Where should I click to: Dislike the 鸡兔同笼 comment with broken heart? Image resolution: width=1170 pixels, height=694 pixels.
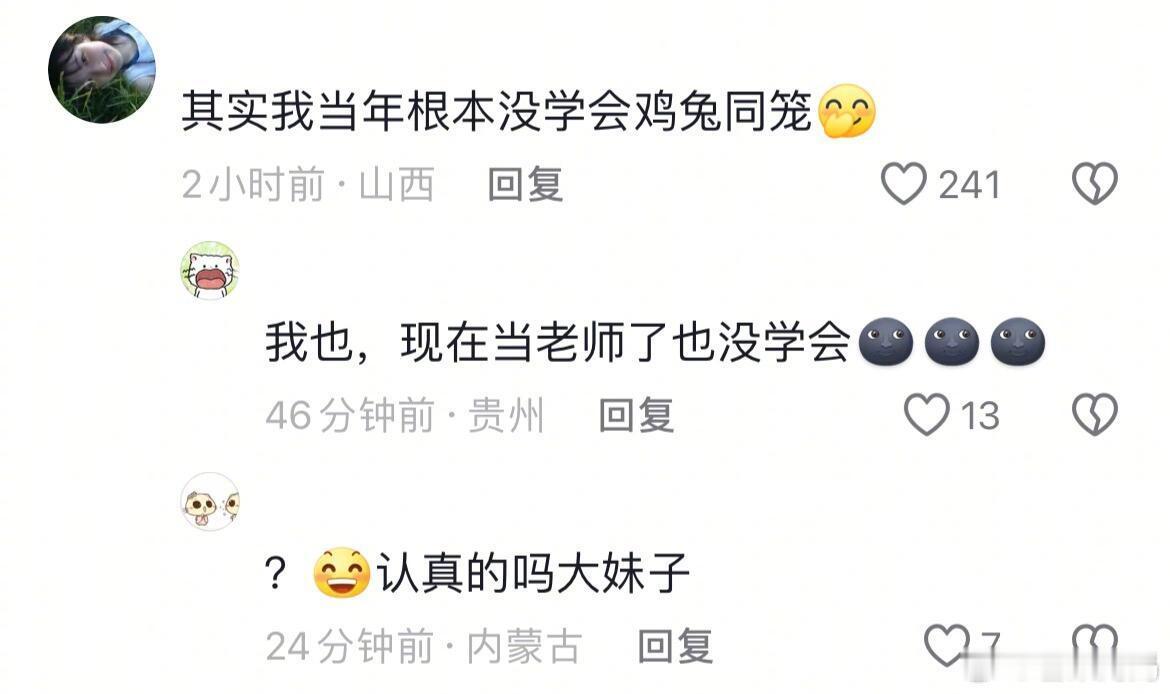(1095, 184)
